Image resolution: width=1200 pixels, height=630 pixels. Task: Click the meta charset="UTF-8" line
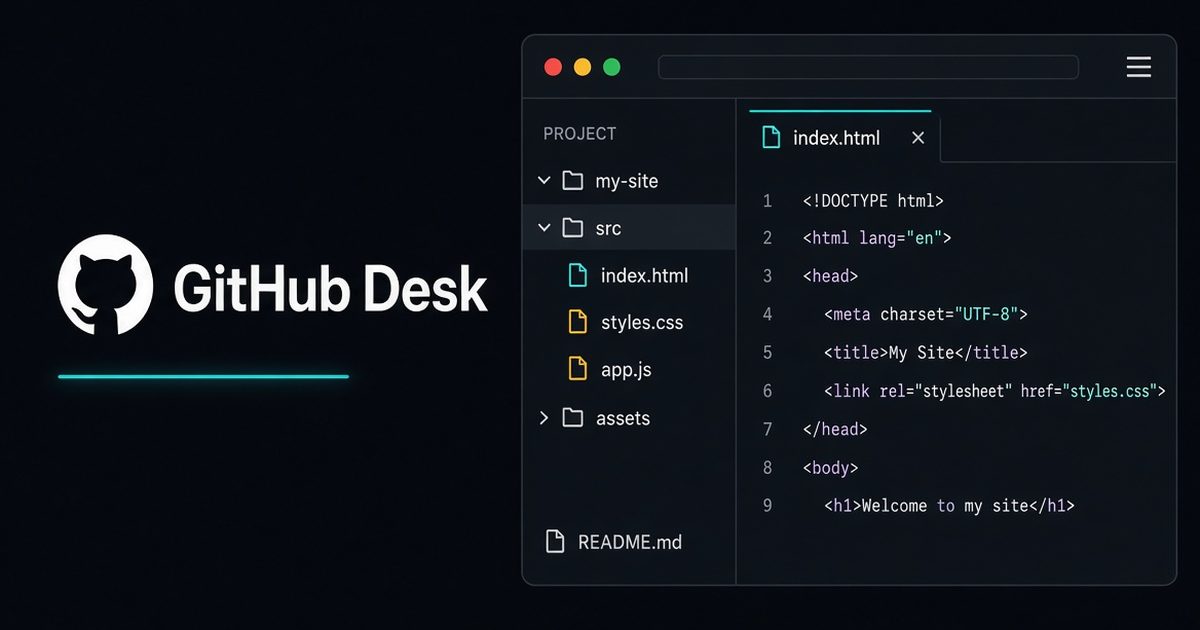[x=926, y=314]
